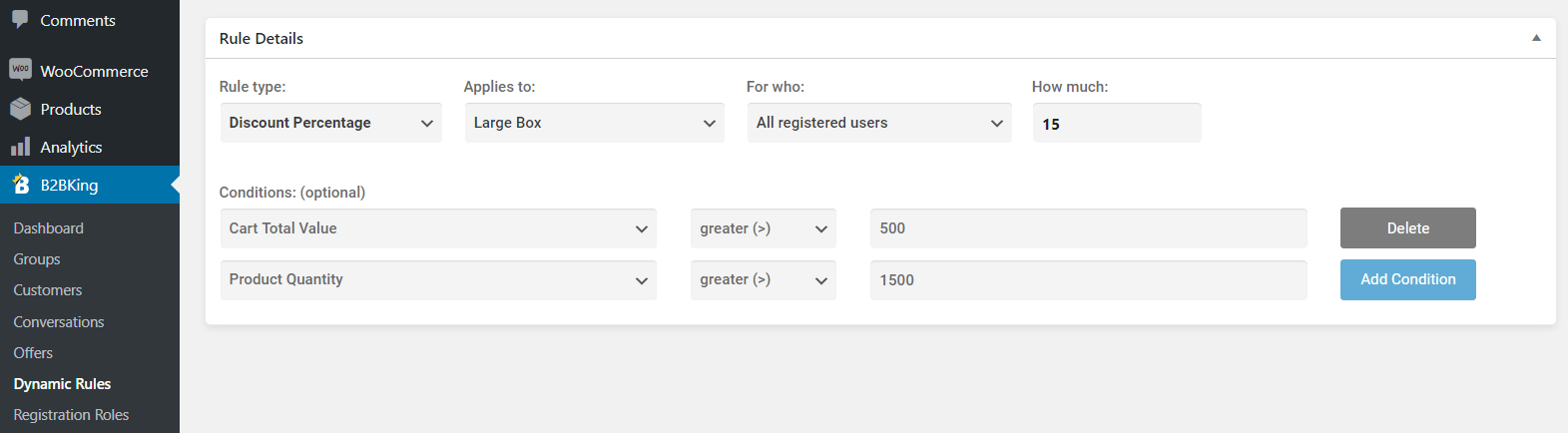Open the Registration Roles submenu item
1568x433 pixels.
(71, 415)
